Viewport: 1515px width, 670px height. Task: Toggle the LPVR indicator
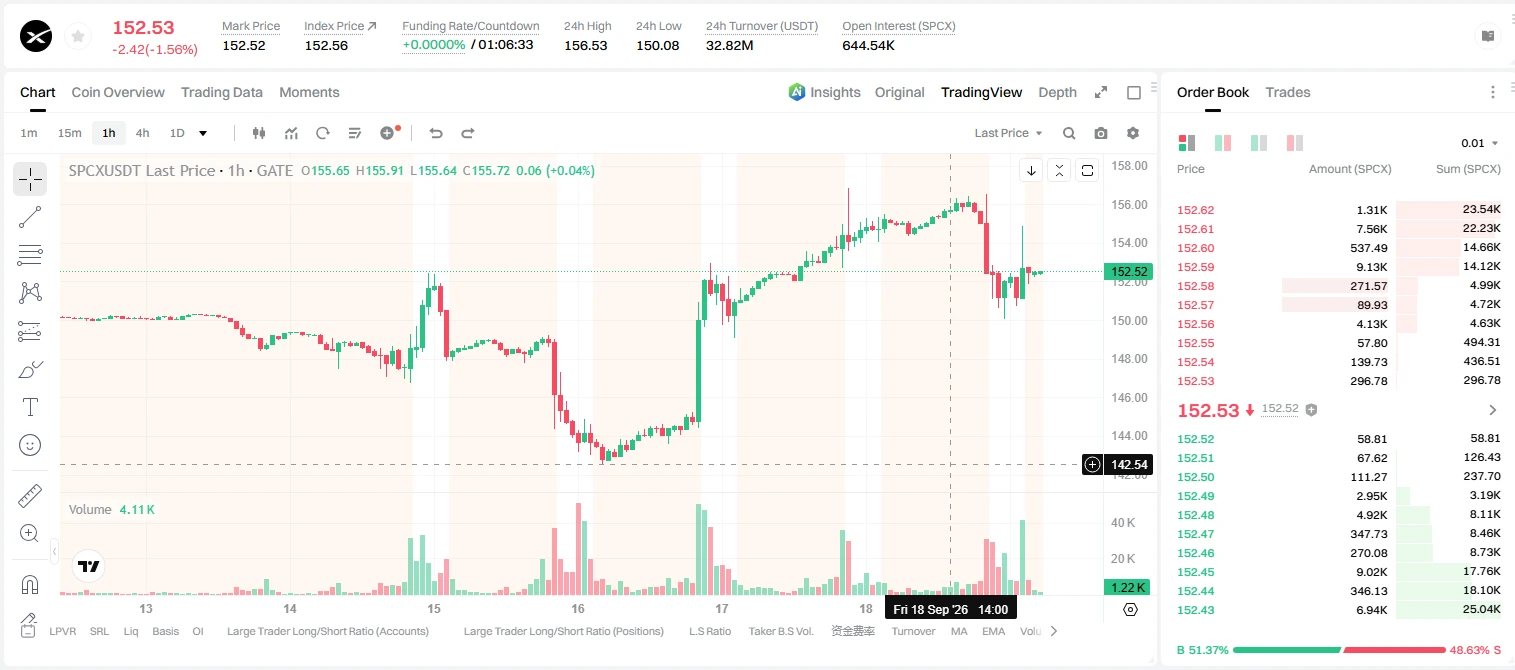[x=63, y=631]
